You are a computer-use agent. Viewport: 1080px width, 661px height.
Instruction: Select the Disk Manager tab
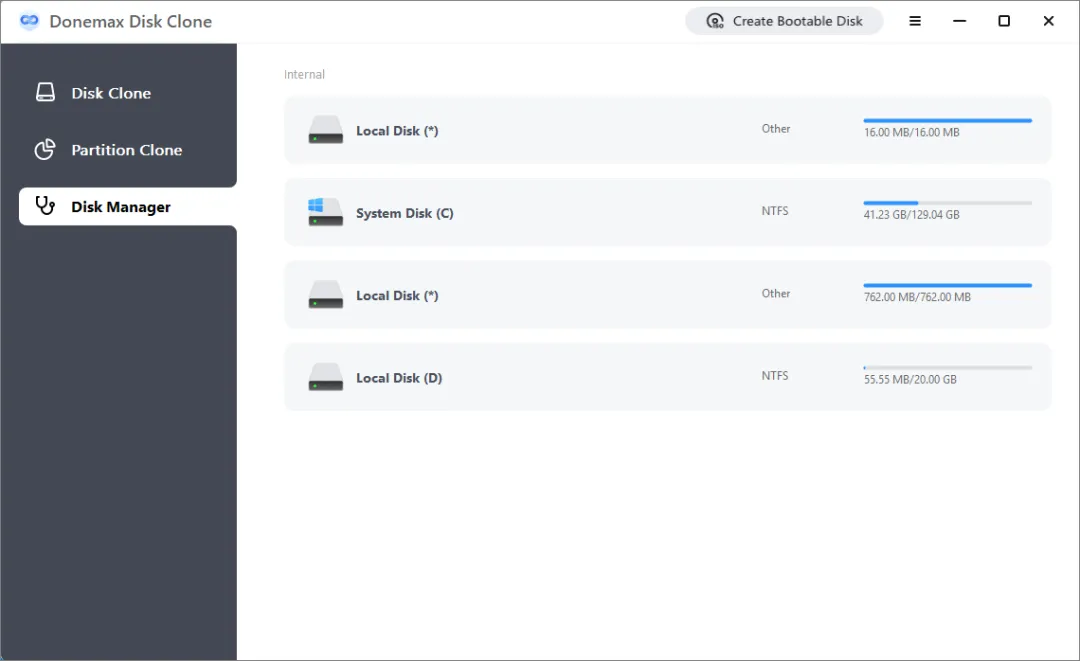[x=128, y=207]
